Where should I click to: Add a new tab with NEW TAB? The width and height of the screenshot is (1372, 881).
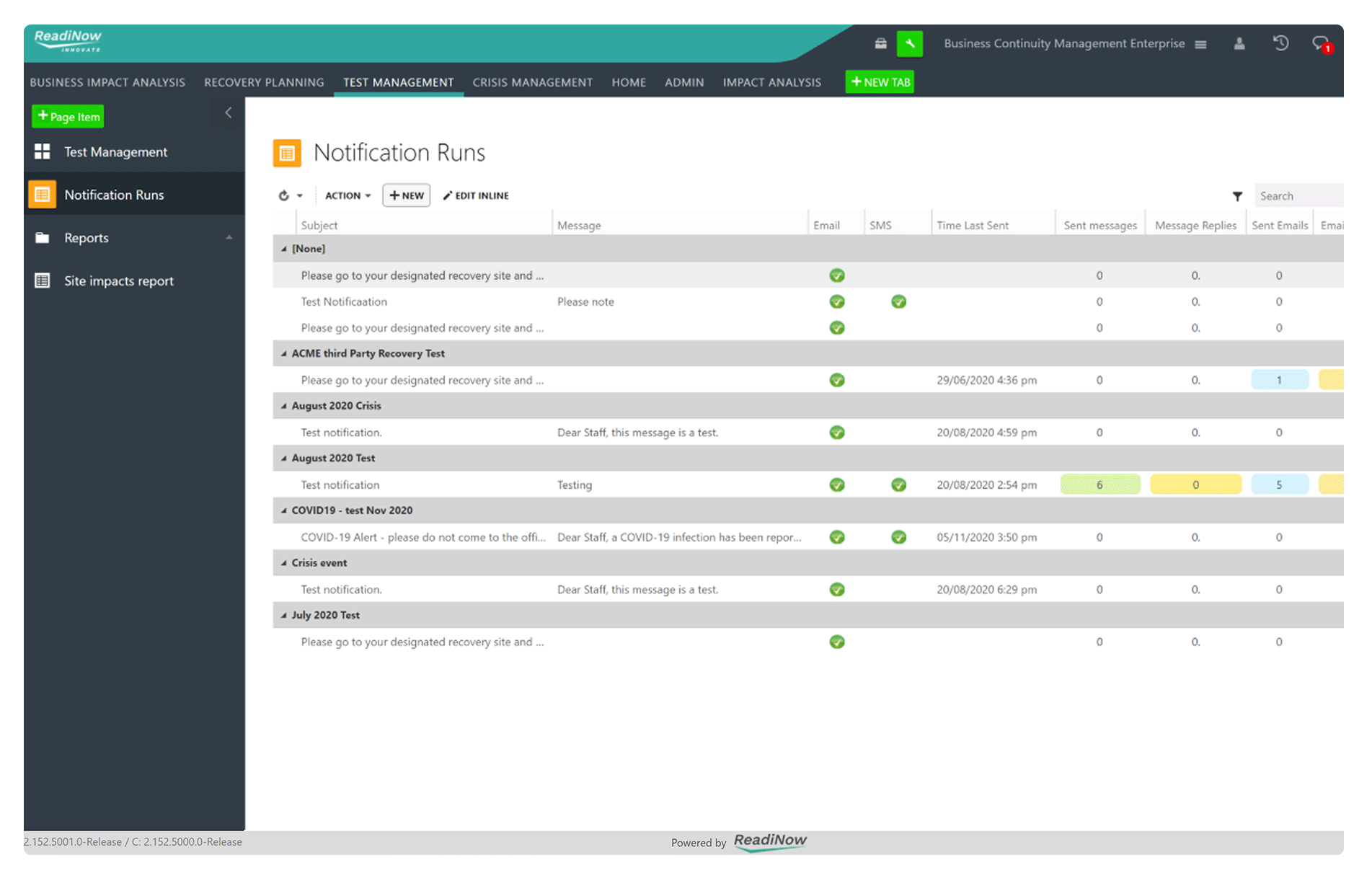pos(880,82)
